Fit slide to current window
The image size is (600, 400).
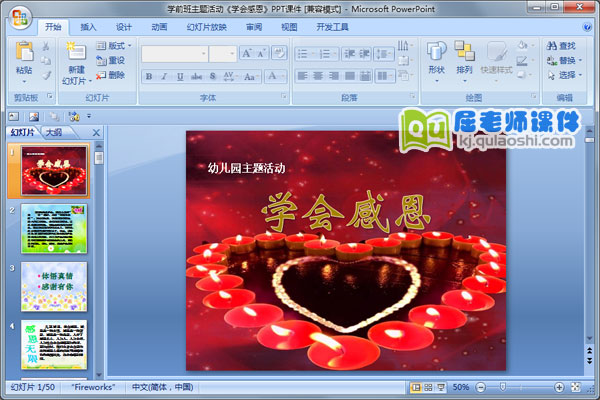(x=576, y=387)
